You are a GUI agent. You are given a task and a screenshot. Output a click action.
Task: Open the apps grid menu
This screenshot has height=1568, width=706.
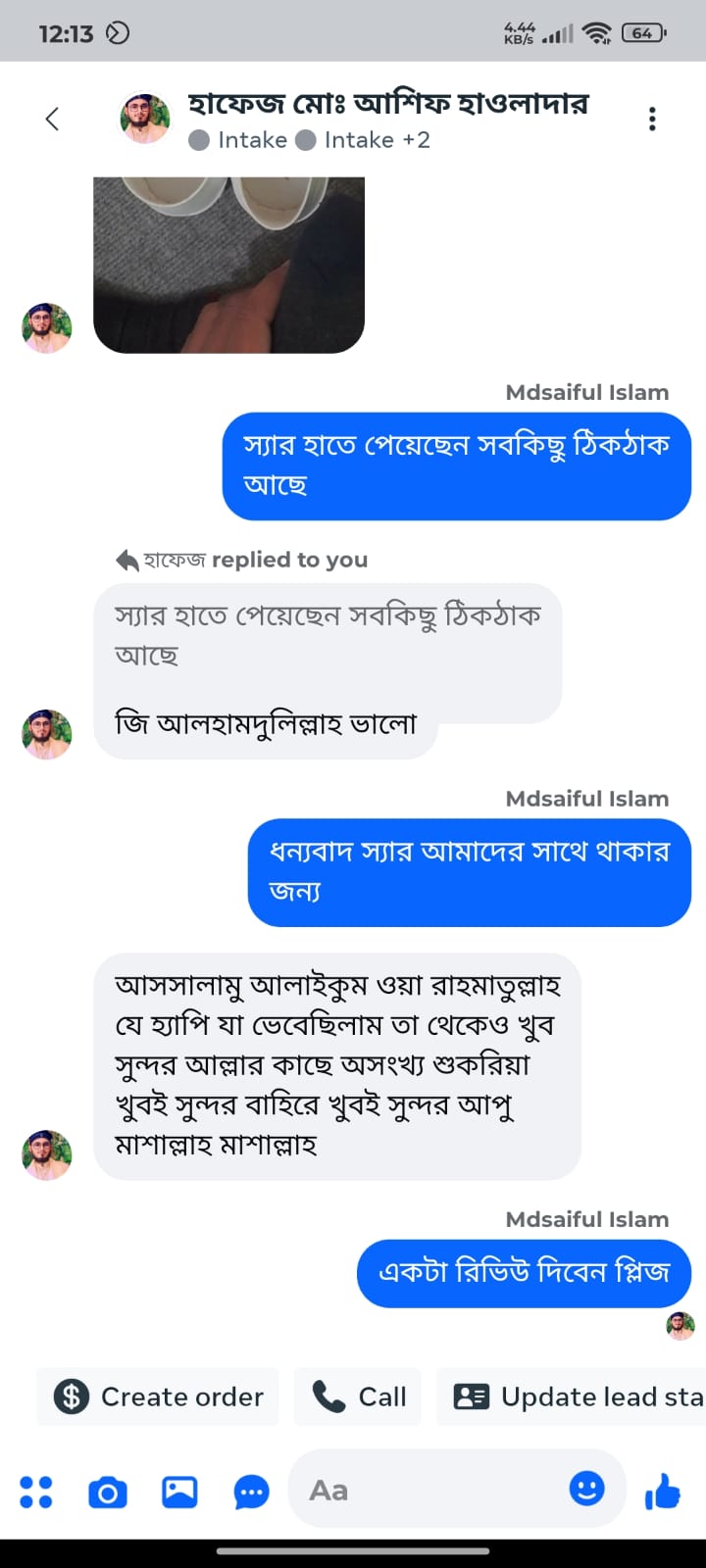tap(36, 1491)
